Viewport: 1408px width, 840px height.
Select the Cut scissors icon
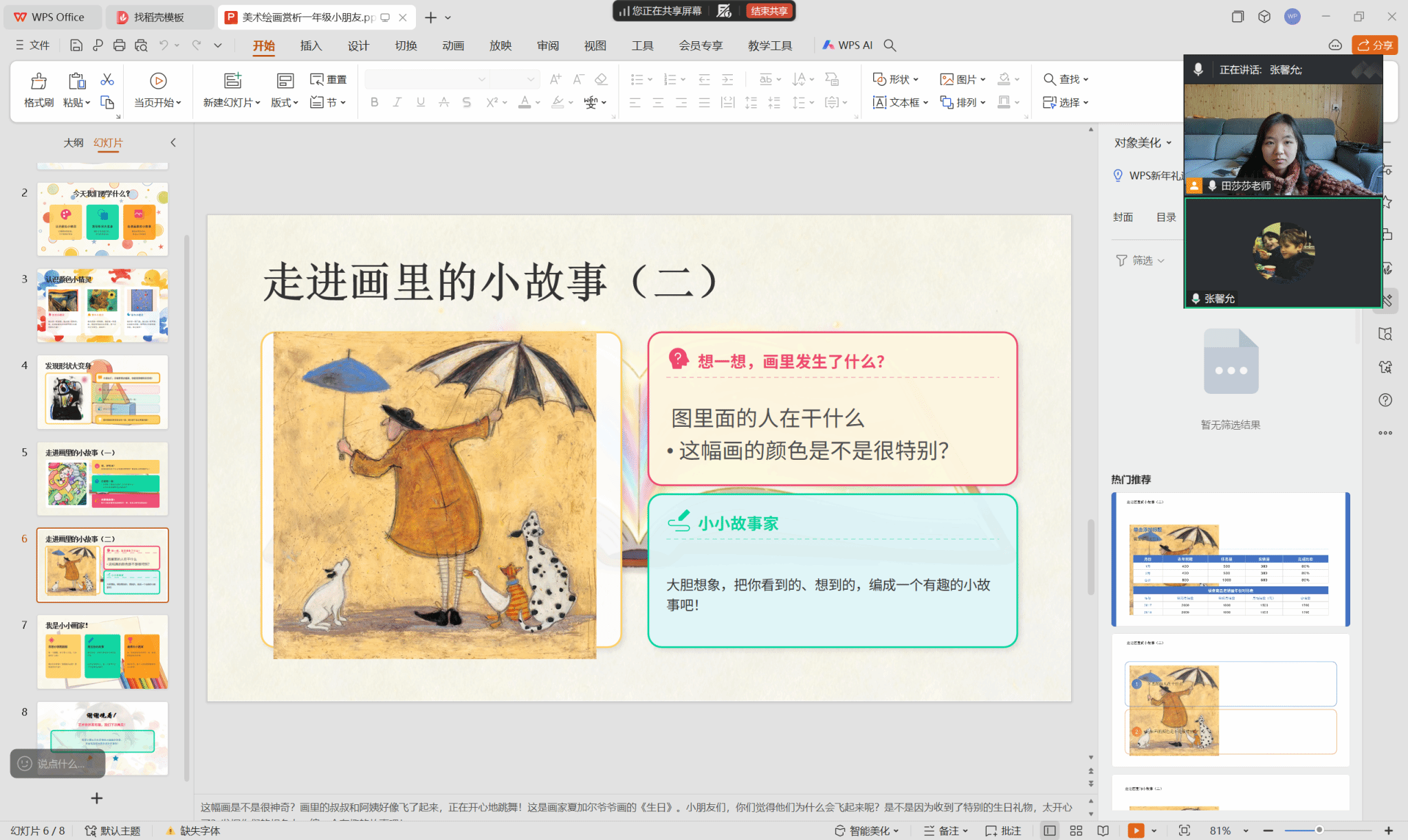tap(107, 80)
